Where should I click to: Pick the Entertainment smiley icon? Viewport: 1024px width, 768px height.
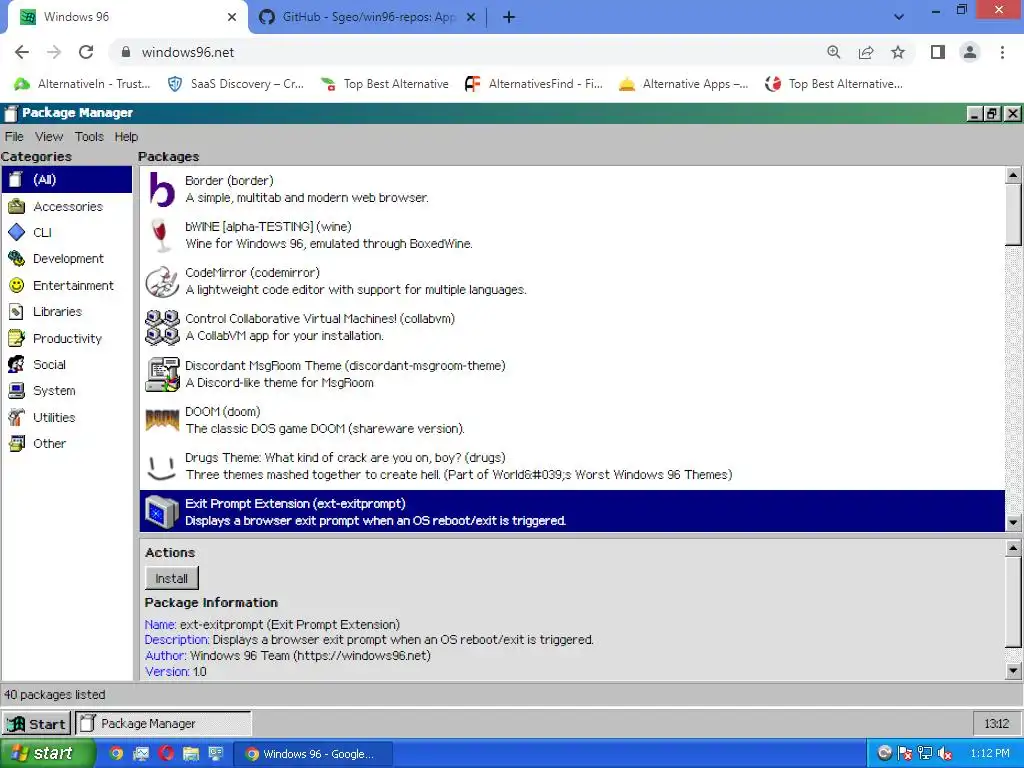click(x=16, y=285)
